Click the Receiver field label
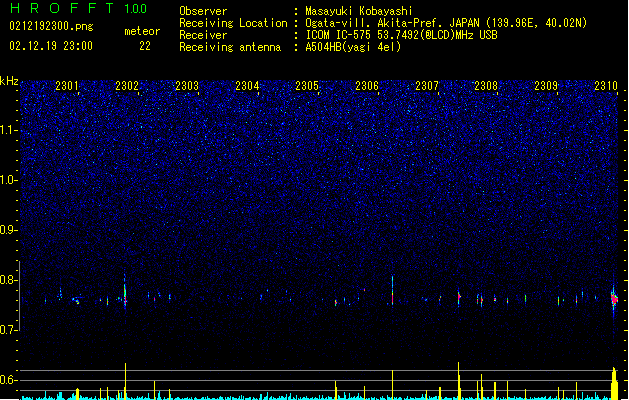 tap(203, 35)
